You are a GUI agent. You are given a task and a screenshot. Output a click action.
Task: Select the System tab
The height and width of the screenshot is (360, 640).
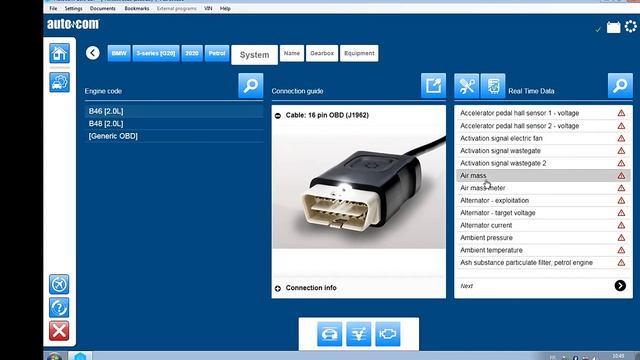[254, 55]
